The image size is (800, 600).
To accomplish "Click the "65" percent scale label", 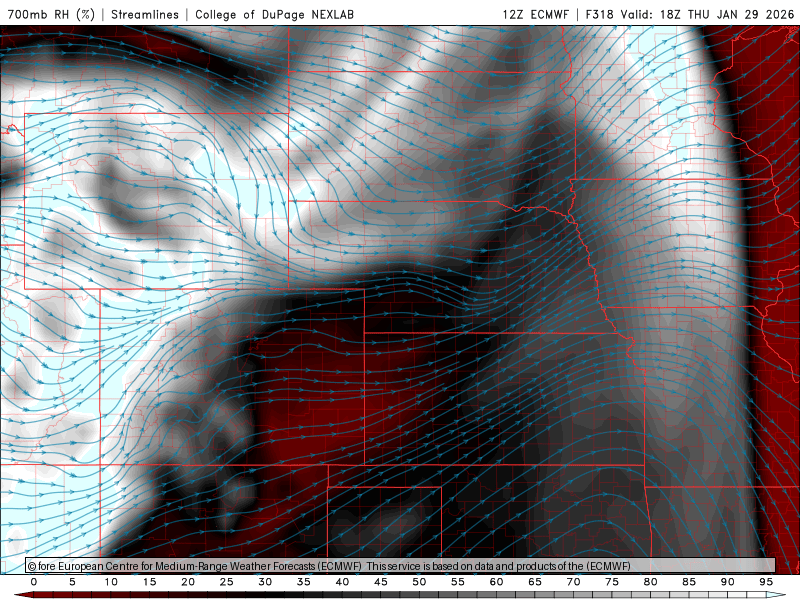I will tap(535, 582).
